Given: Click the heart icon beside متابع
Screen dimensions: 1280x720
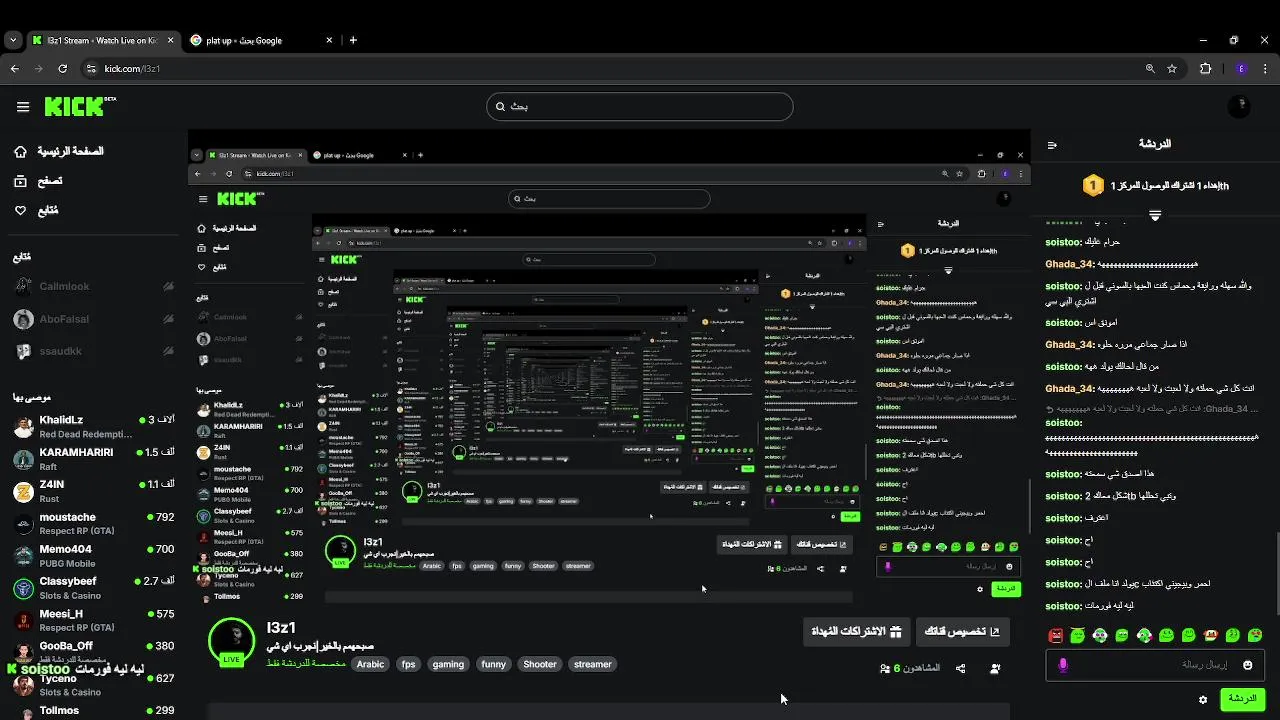Looking at the screenshot, I should click(21, 210).
